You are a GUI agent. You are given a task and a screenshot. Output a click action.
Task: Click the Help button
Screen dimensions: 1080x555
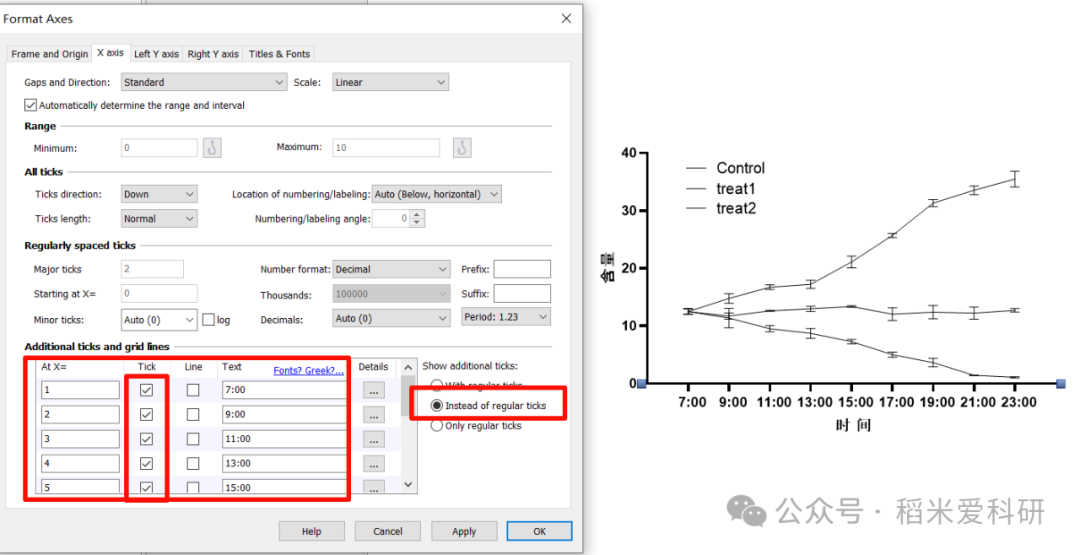tap(311, 531)
